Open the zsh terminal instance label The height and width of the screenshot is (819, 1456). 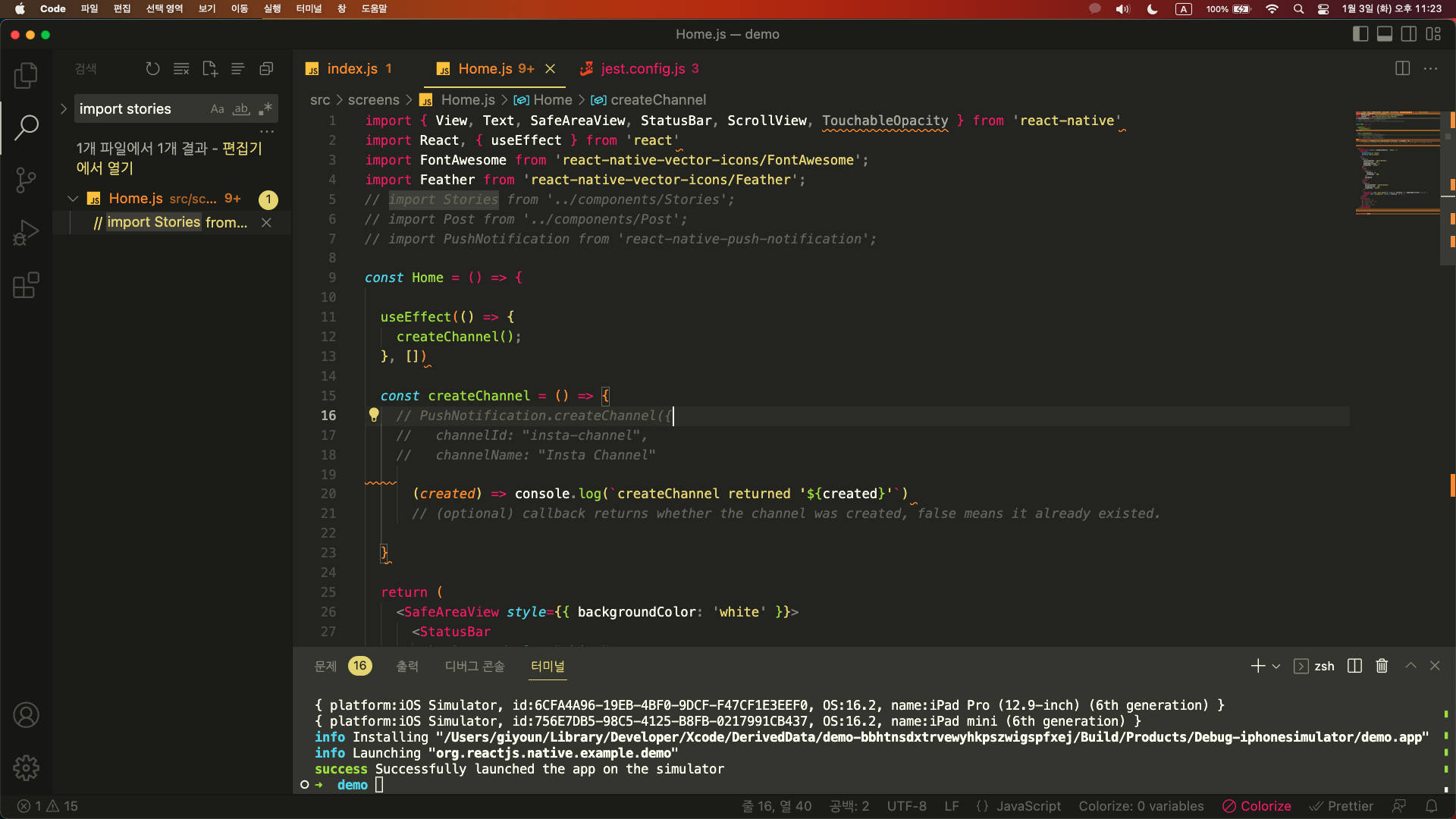pyautogui.click(x=1314, y=666)
